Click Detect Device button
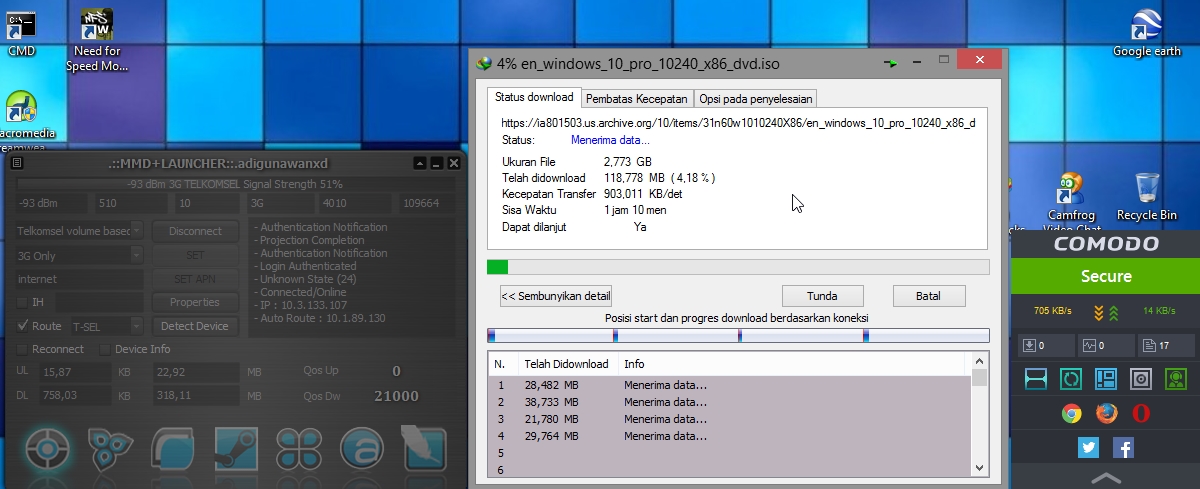Image resolution: width=1200 pixels, height=489 pixels. [x=195, y=326]
